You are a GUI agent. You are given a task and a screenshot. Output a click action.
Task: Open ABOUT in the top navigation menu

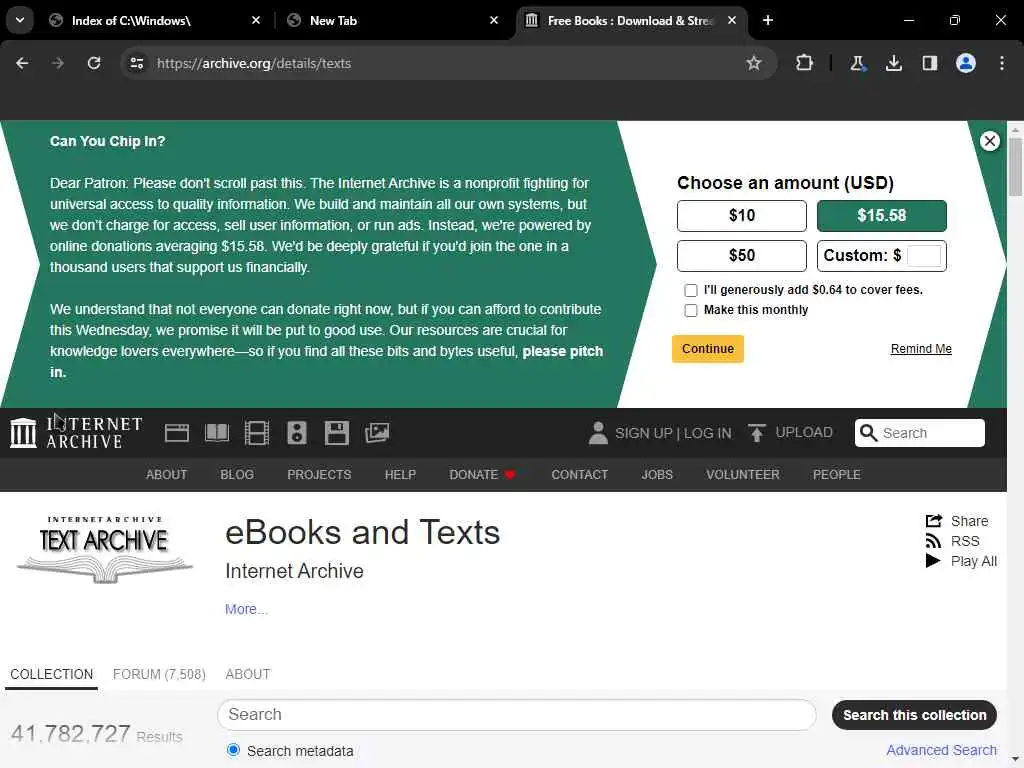(x=167, y=475)
